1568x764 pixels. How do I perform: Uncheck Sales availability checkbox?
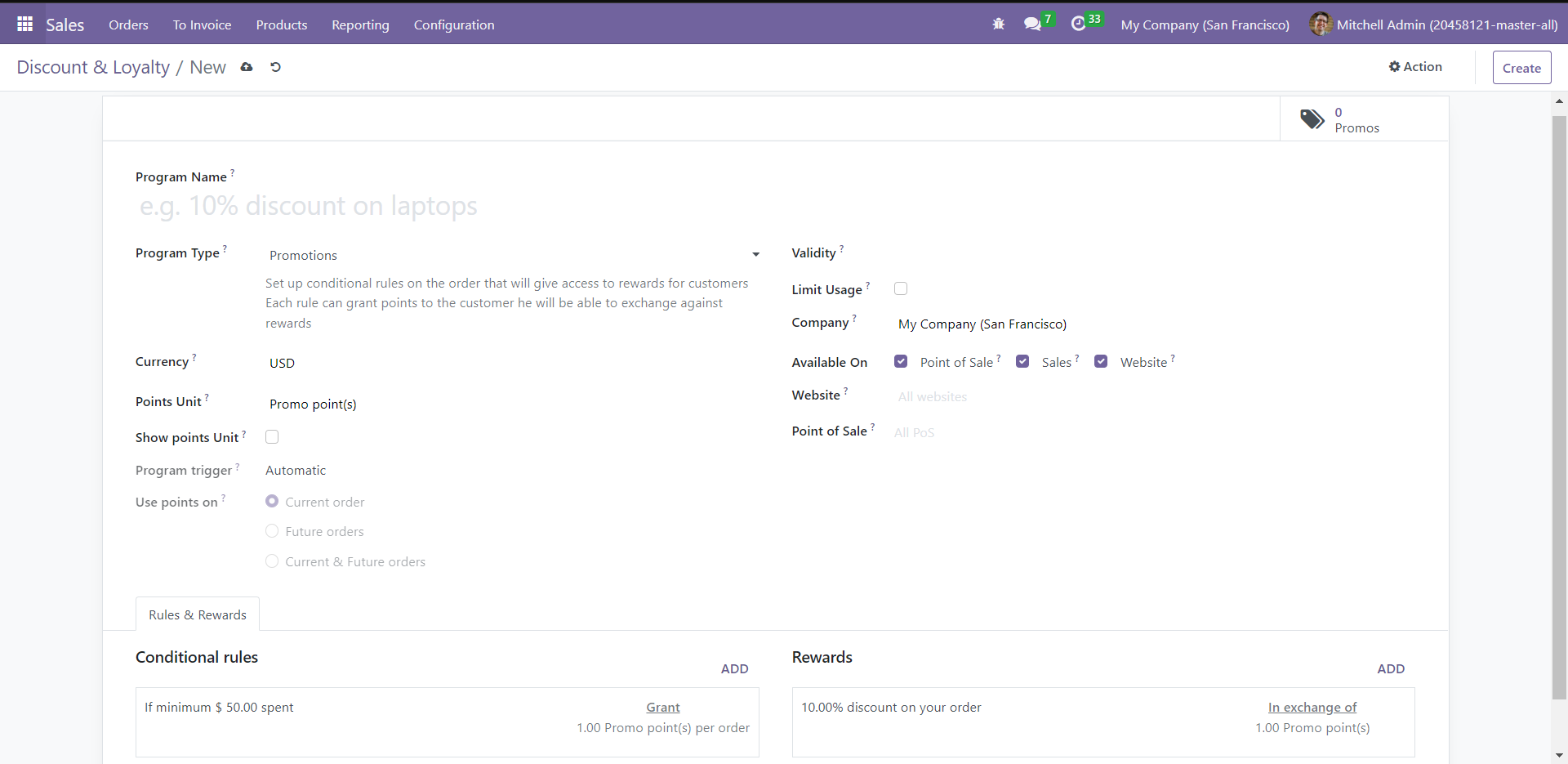tap(1022, 361)
